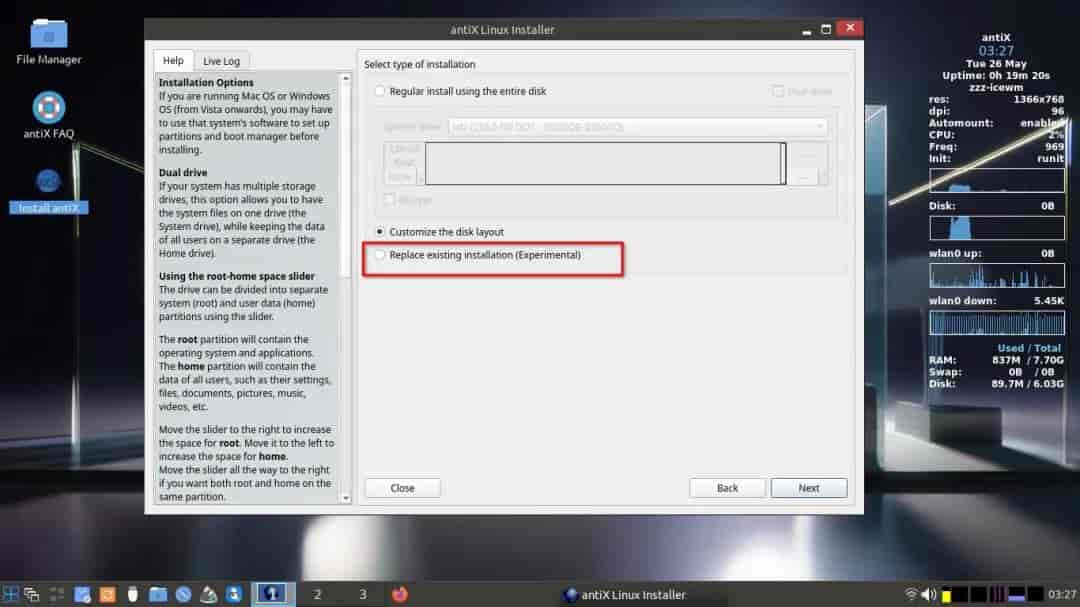Click the Installation Options help heading
1080x607 pixels.
point(206,82)
